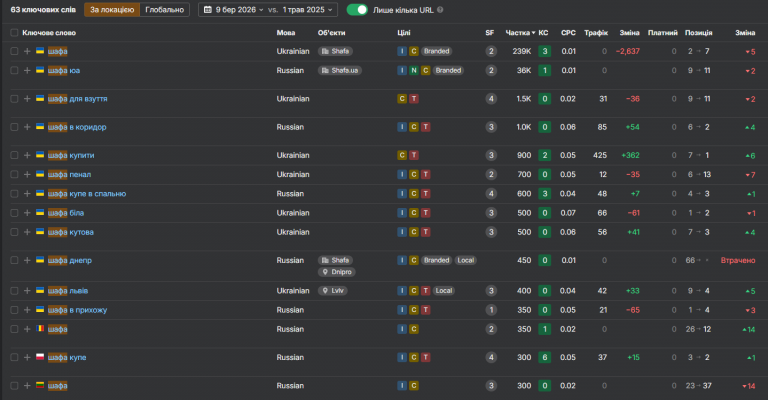Sort by the "Частка" column header

click(x=519, y=33)
